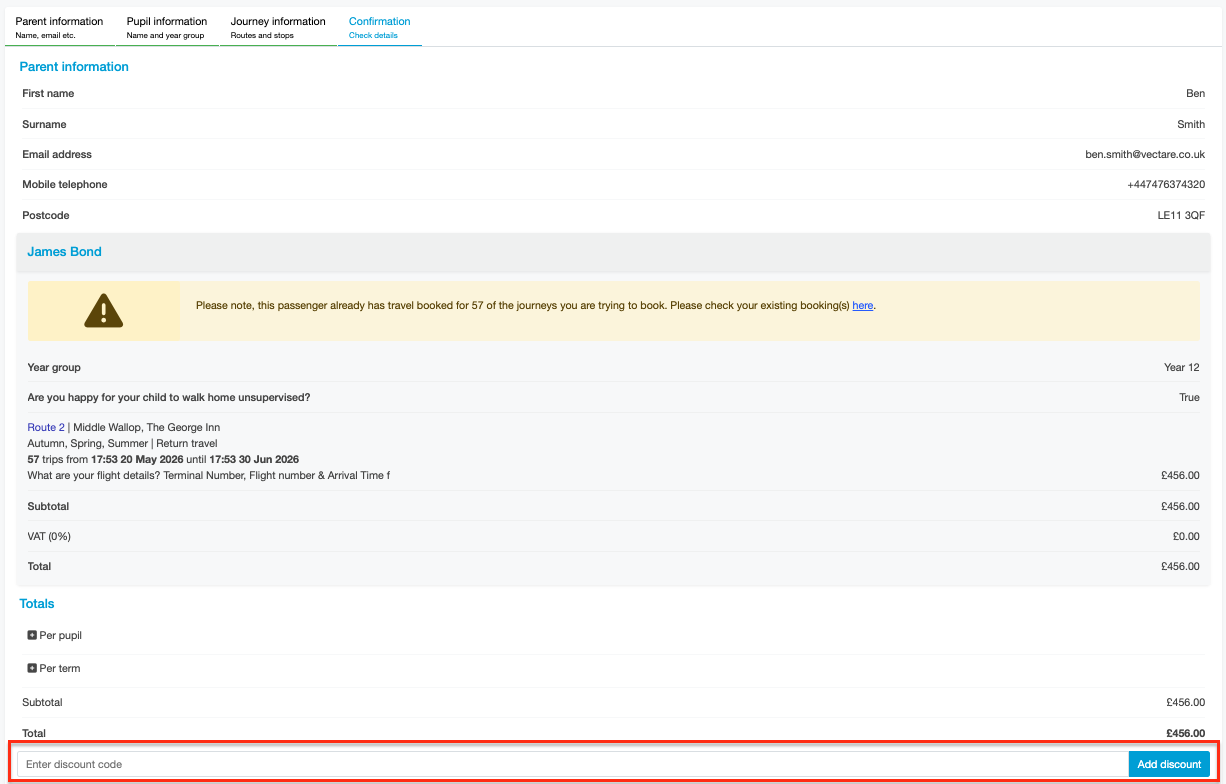The width and height of the screenshot is (1226, 784).
Task: Switch to the Pupil information tab
Action: (167, 27)
